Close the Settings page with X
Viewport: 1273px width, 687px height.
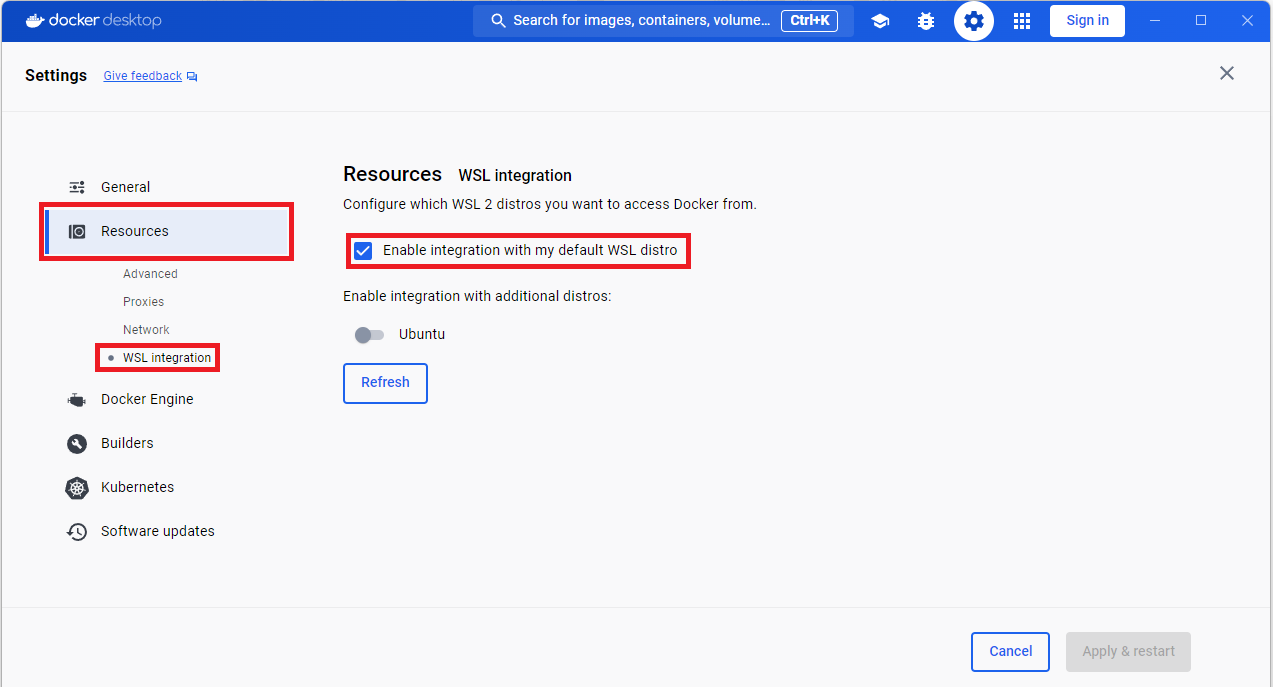coord(1227,73)
